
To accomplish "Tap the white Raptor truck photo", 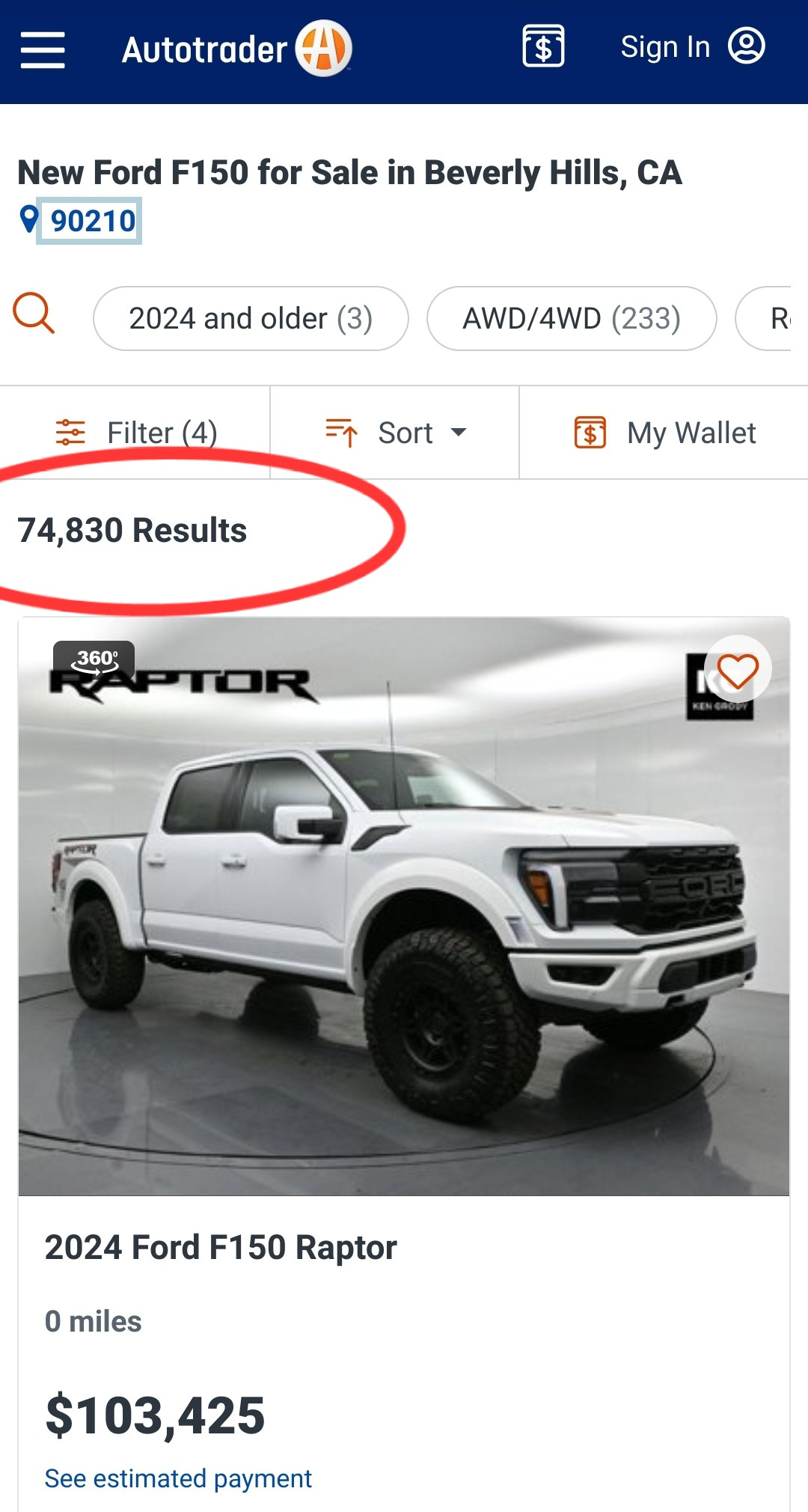I will 404,906.
